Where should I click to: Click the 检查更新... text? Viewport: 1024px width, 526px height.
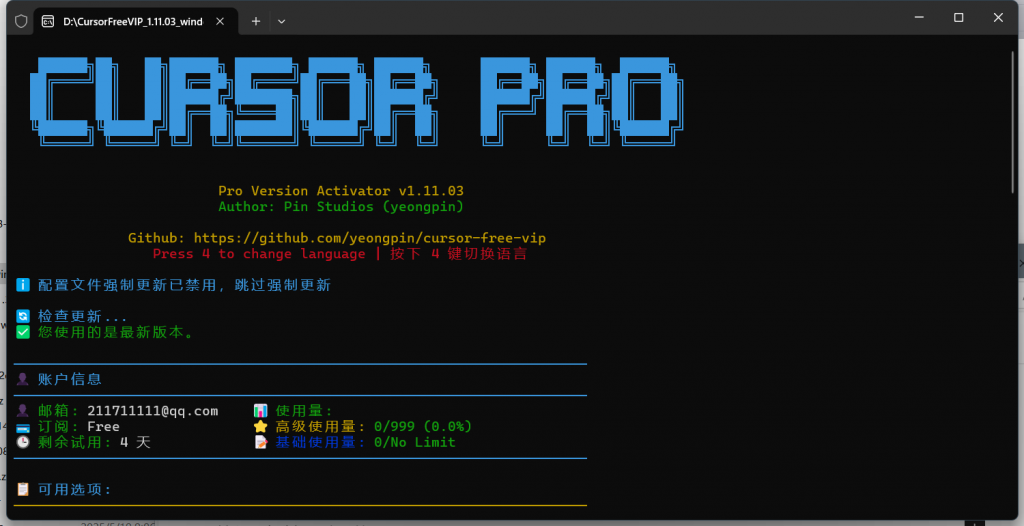[82, 316]
